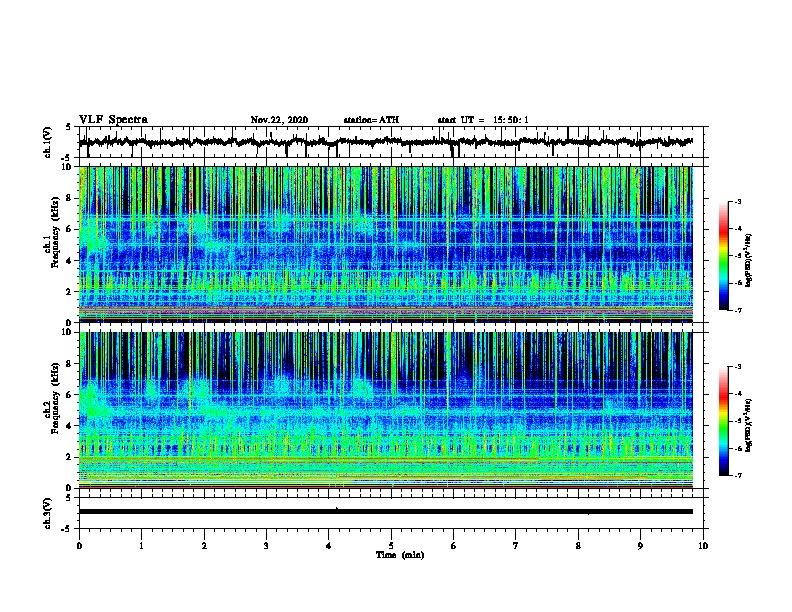Click the "Time (min)" axis label
The image size is (792, 612).
[x=400, y=555]
